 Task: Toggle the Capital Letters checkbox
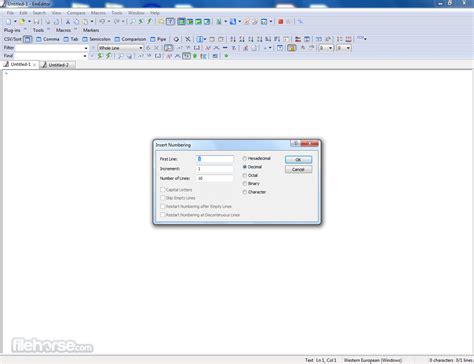(x=163, y=190)
